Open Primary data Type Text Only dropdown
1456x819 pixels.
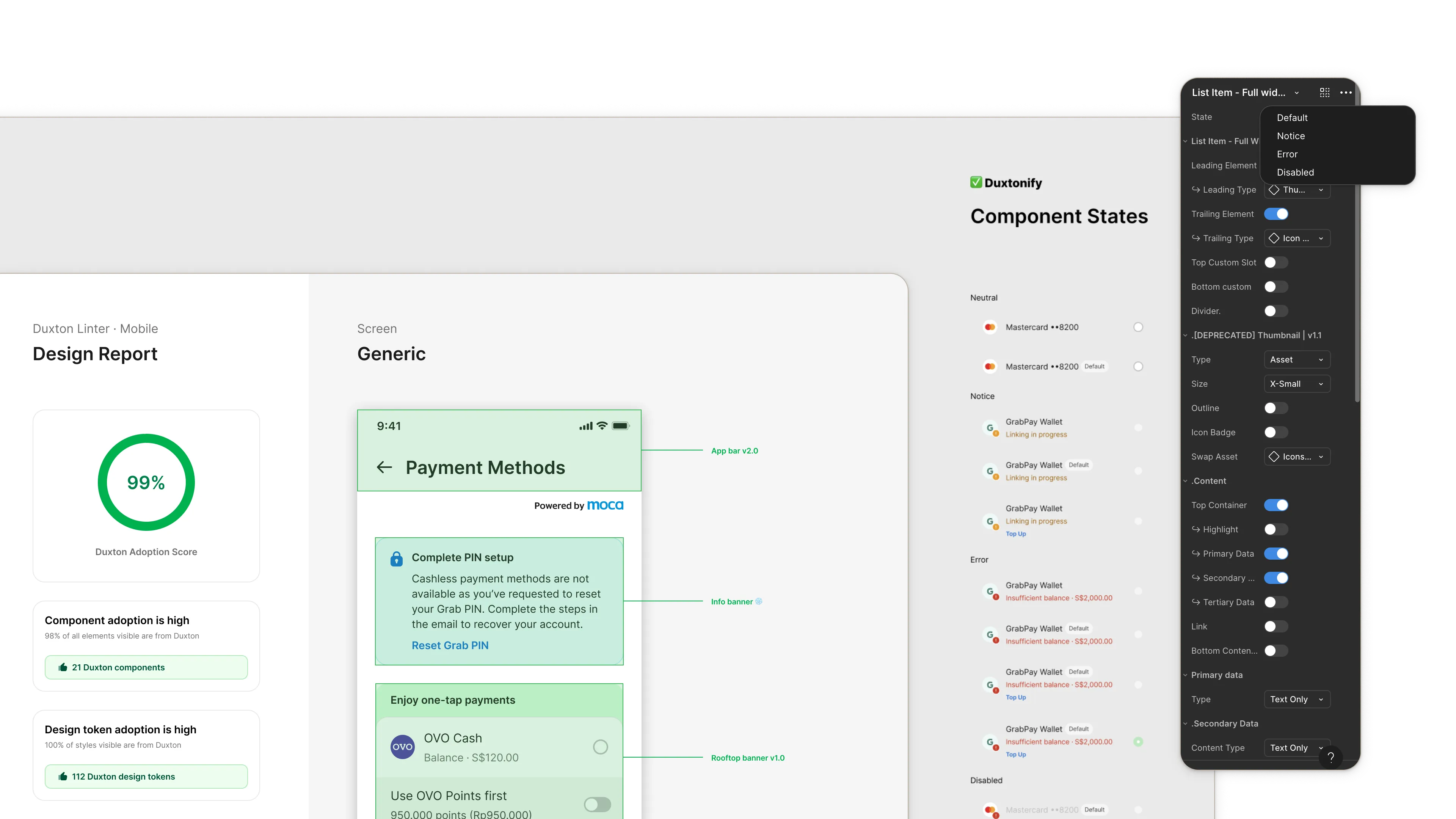coord(1297,699)
